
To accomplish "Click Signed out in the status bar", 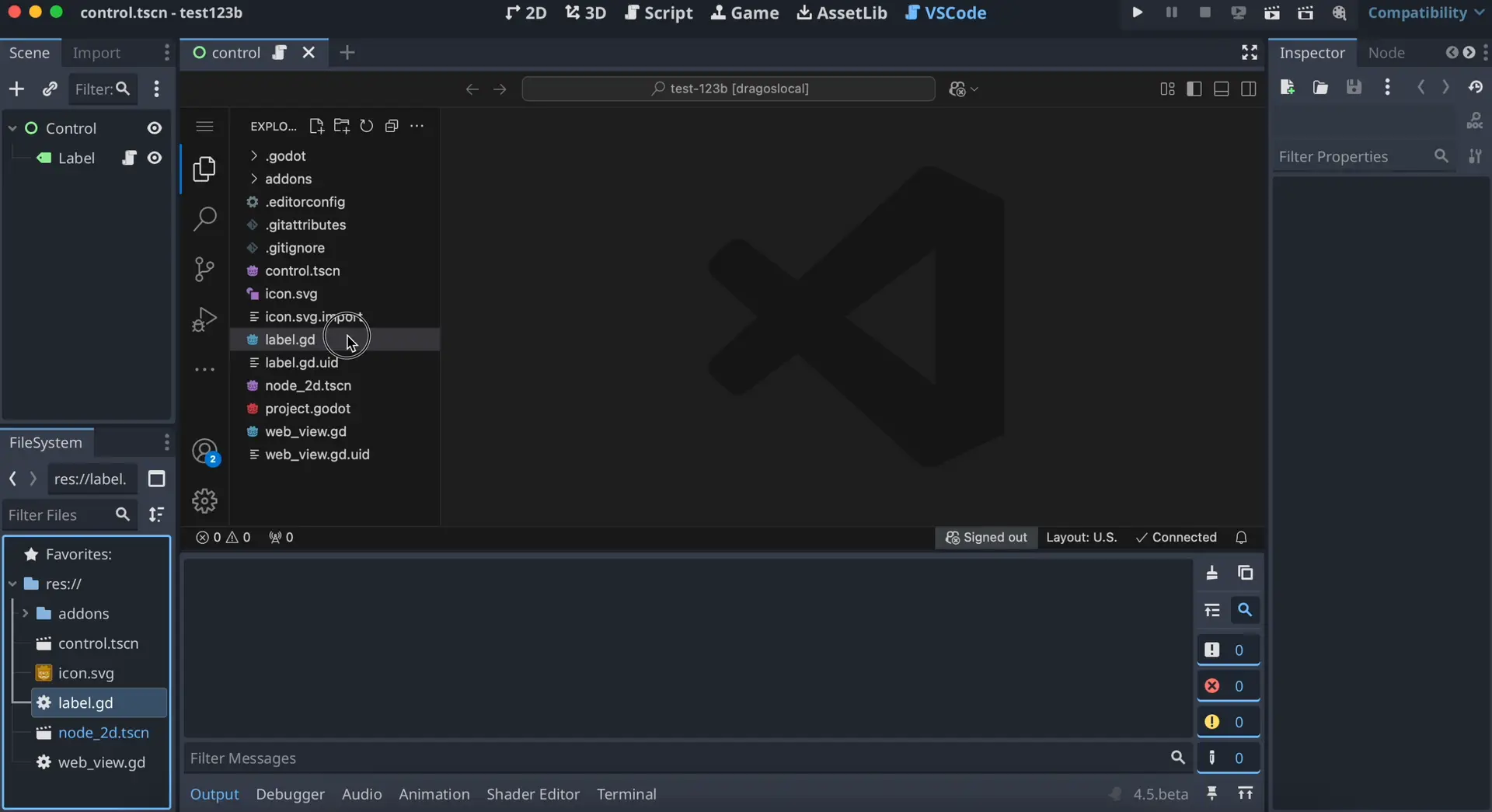I will point(985,537).
